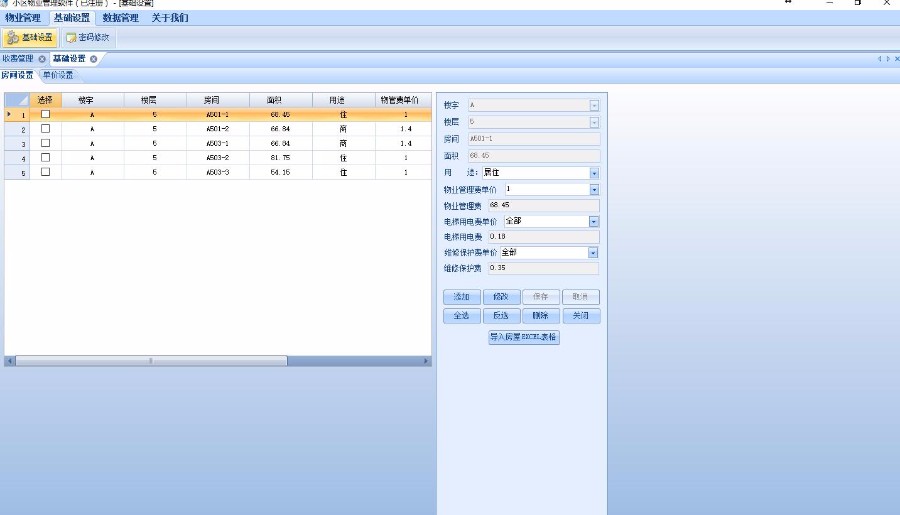Image resolution: width=900 pixels, height=515 pixels.
Task: Open the 楼层 dropdown arrow
Action: (594, 122)
